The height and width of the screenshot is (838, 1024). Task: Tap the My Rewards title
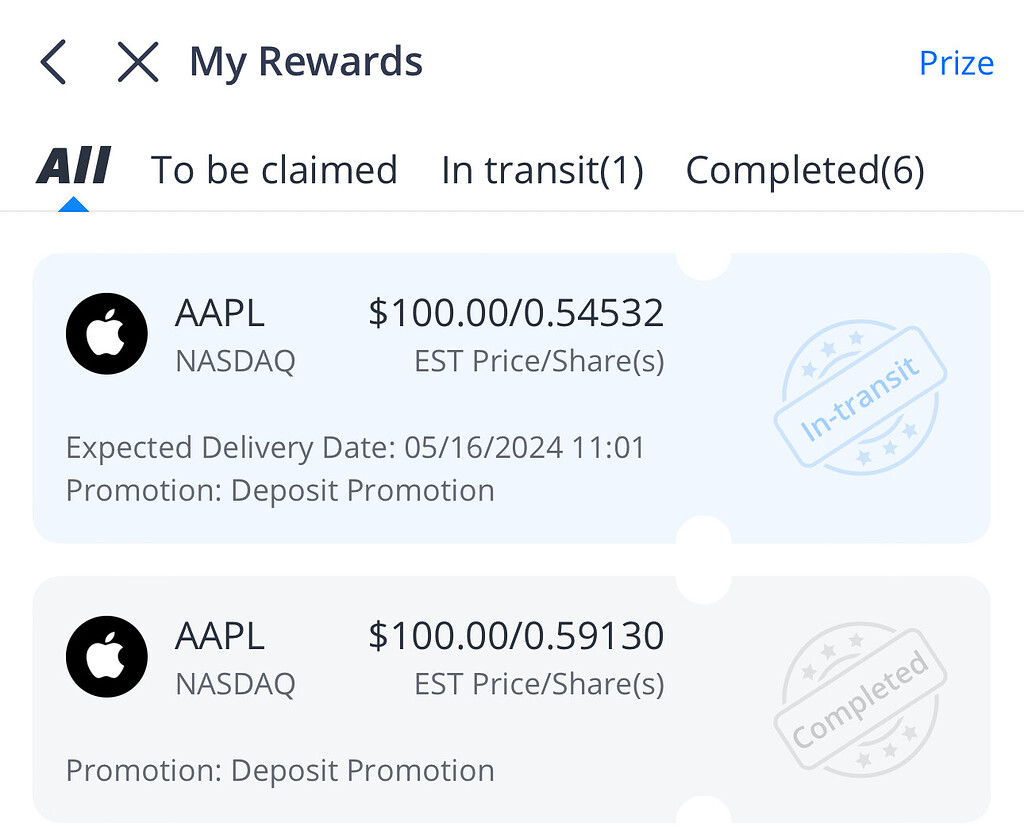click(305, 61)
